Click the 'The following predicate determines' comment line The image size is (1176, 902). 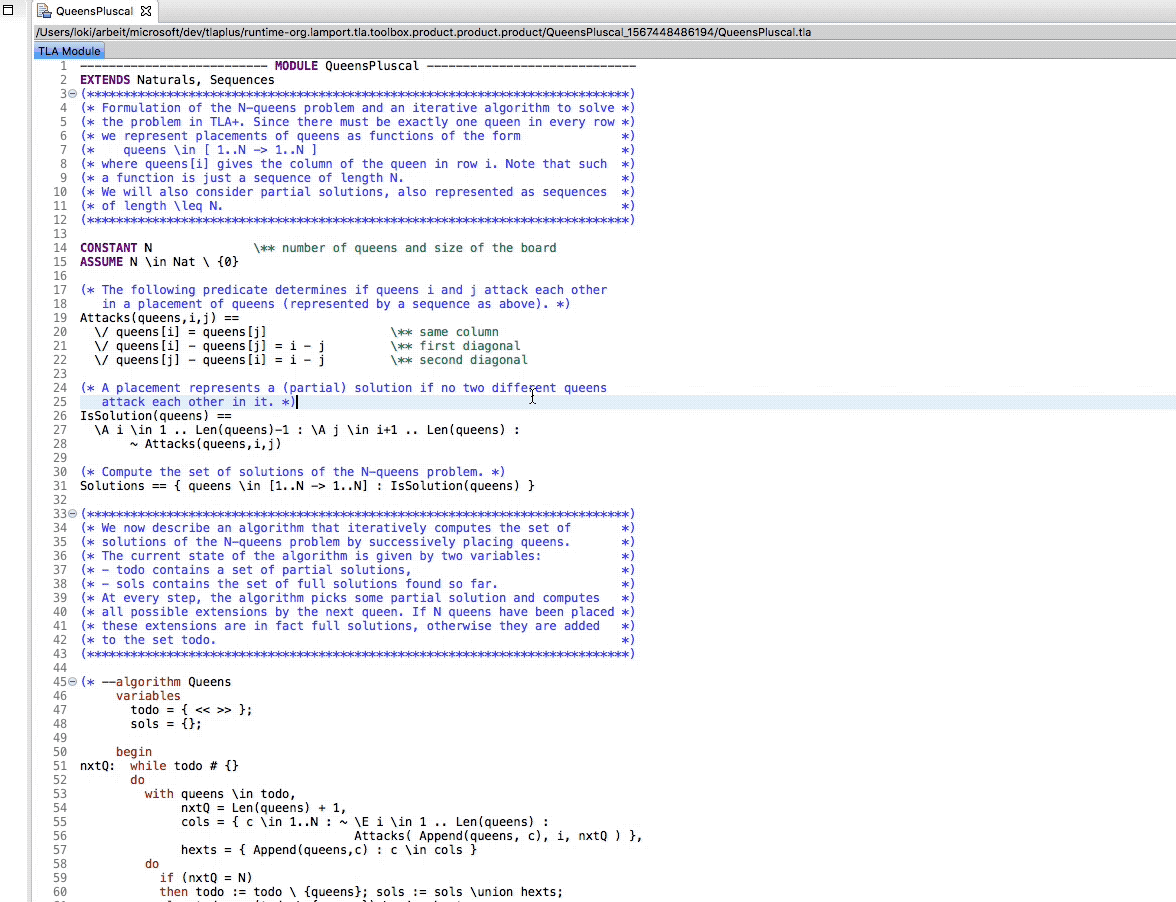point(344,290)
